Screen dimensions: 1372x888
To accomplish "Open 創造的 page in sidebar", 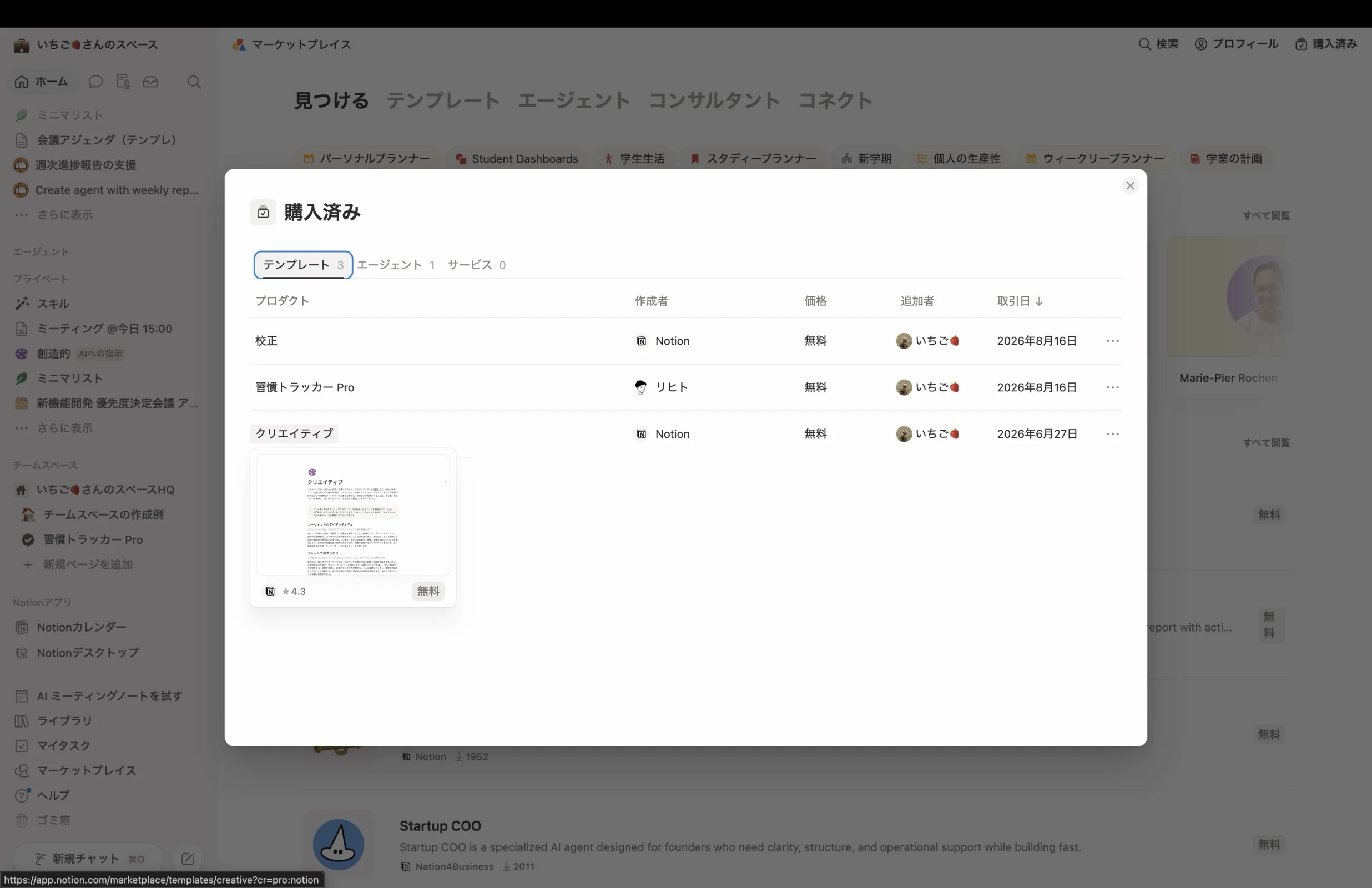I will click(x=108, y=354).
